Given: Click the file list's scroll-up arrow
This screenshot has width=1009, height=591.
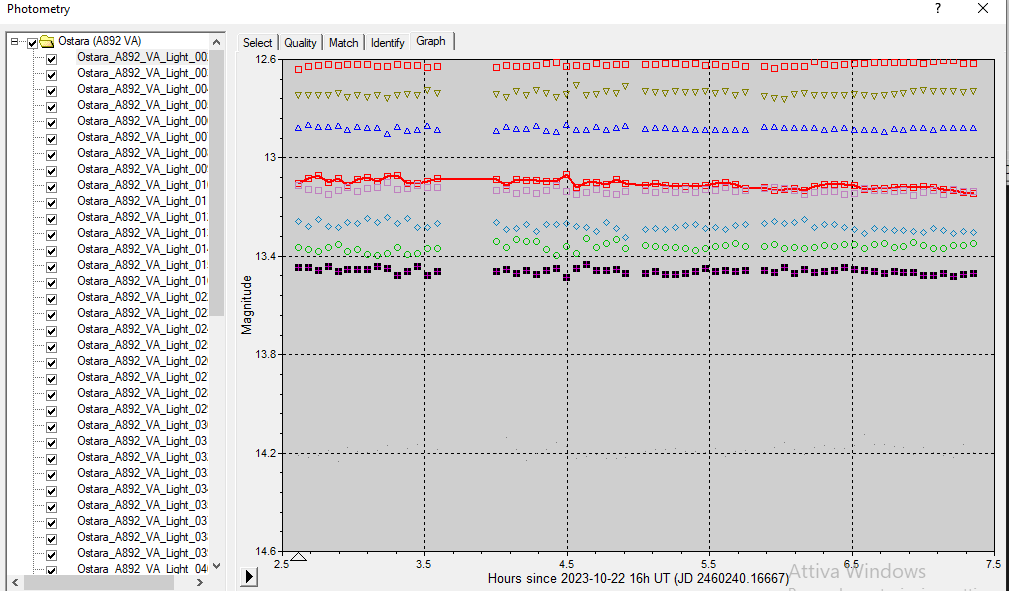Looking at the screenshot, I should [x=217, y=42].
